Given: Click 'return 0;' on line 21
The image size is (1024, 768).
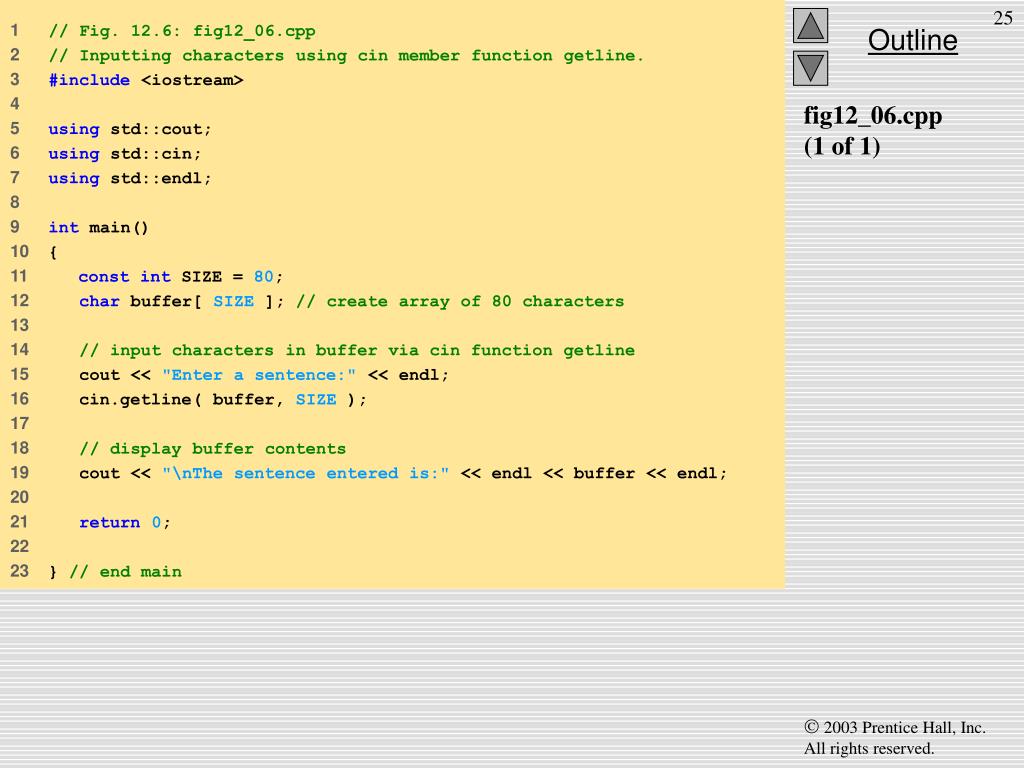Looking at the screenshot, I should (125, 522).
